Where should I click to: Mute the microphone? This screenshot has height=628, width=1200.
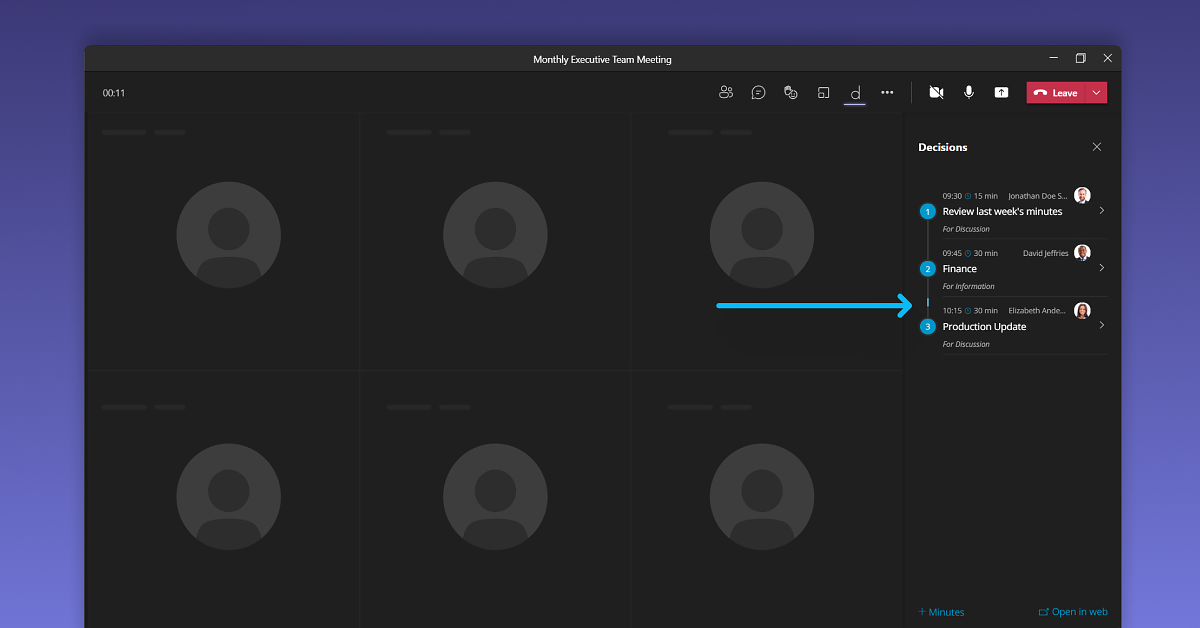click(x=968, y=92)
